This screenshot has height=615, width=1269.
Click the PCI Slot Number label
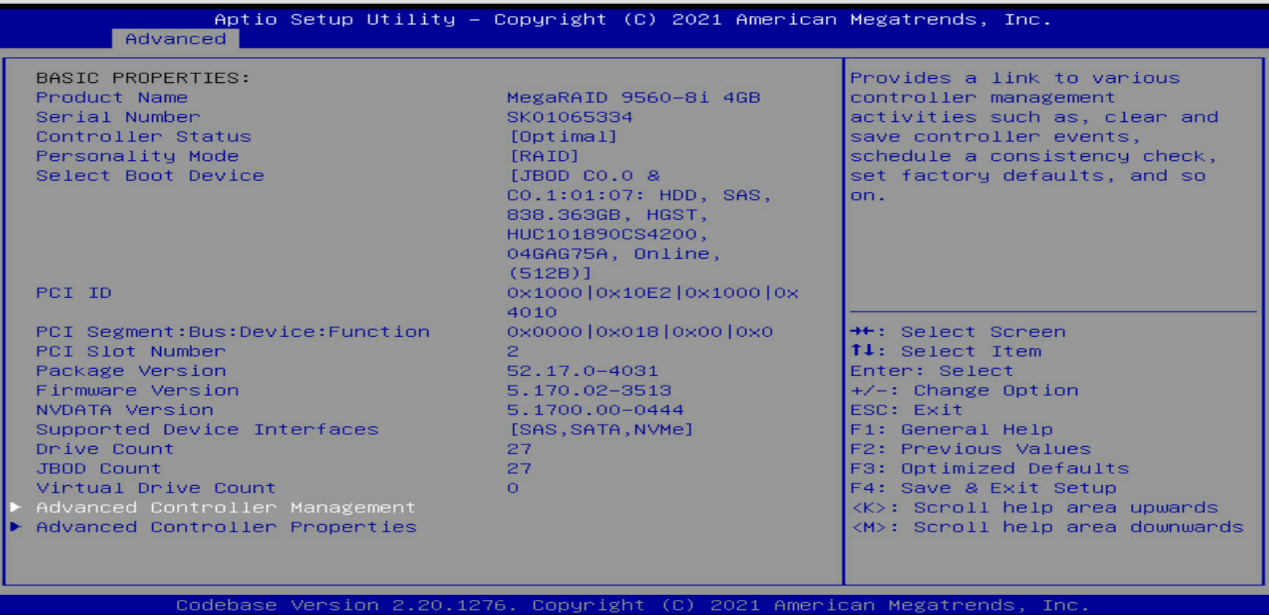[x=131, y=351]
